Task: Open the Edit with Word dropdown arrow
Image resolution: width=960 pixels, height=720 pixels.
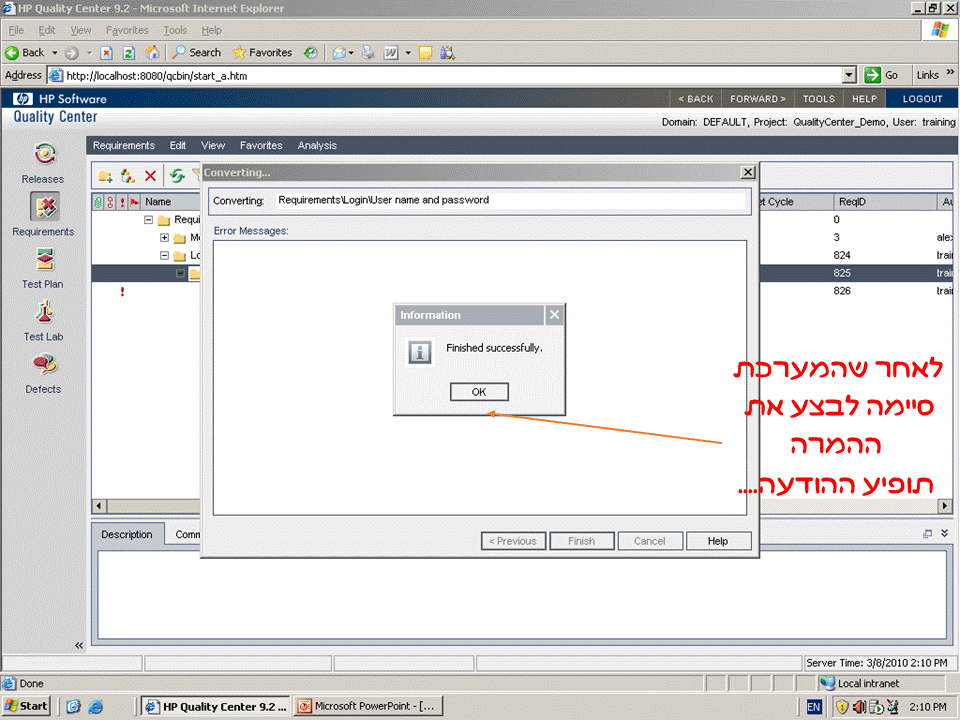Action: (408, 53)
